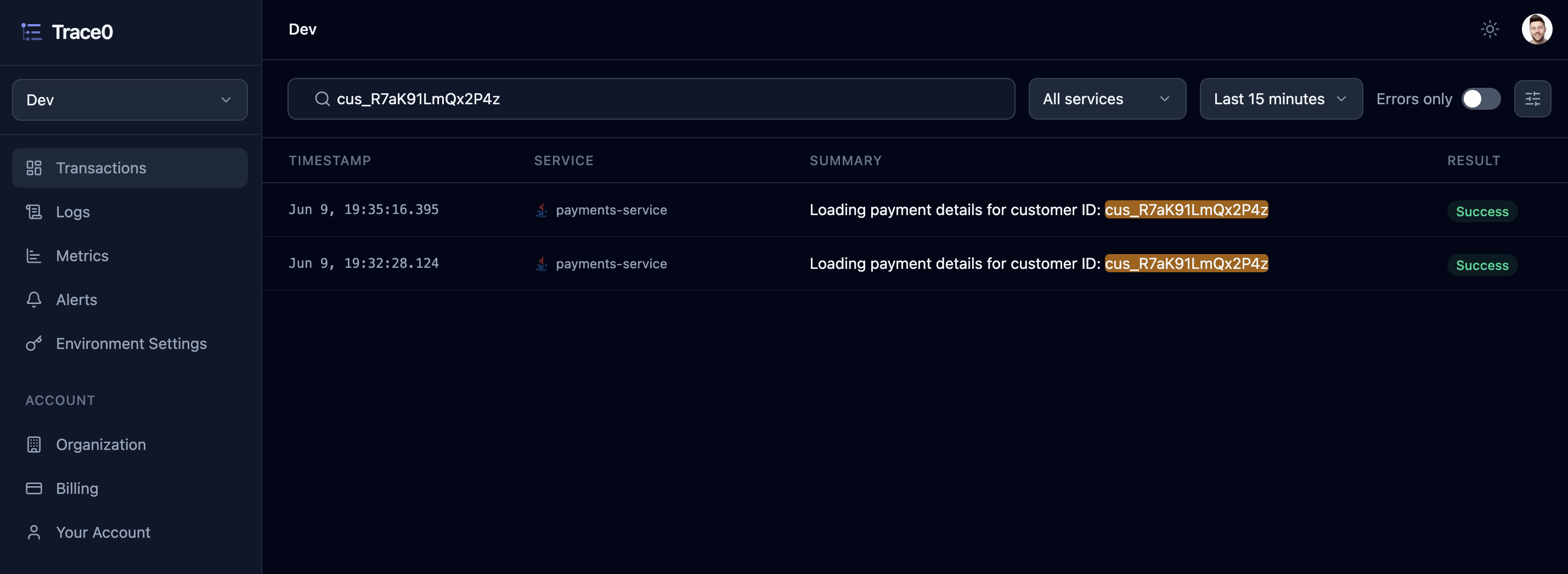Click the TIMESTAMP column header
The image size is (1568, 574).
click(329, 161)
